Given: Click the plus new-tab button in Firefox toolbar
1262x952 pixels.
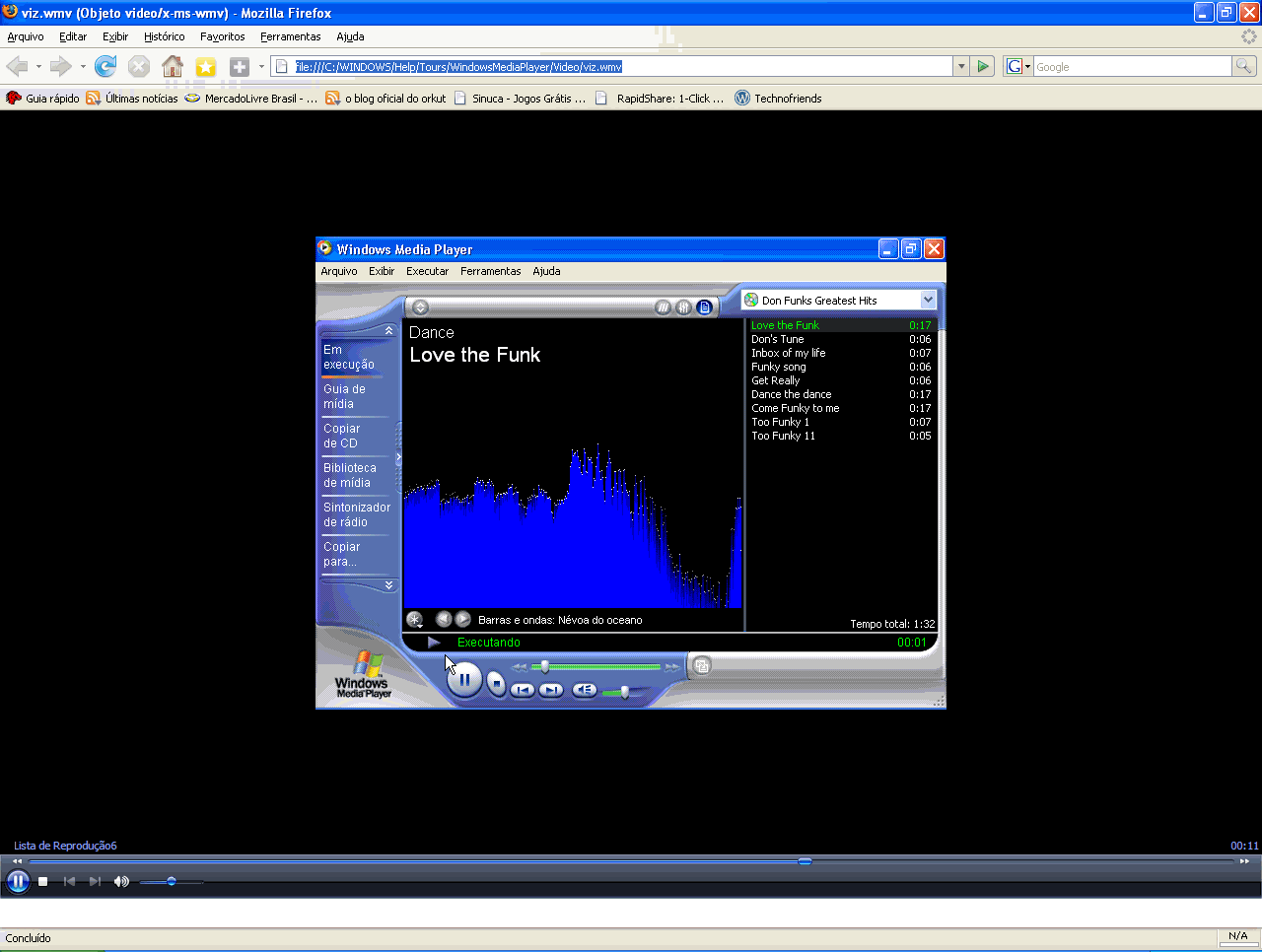Looking at the screenshot, I should pos(240,66).
